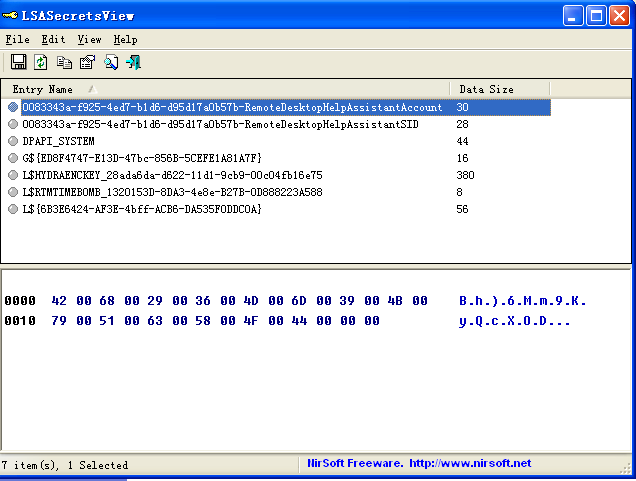
Task: Click the bullet icon beside the L$HYDRAENCKEY entry
Action: 13,175
